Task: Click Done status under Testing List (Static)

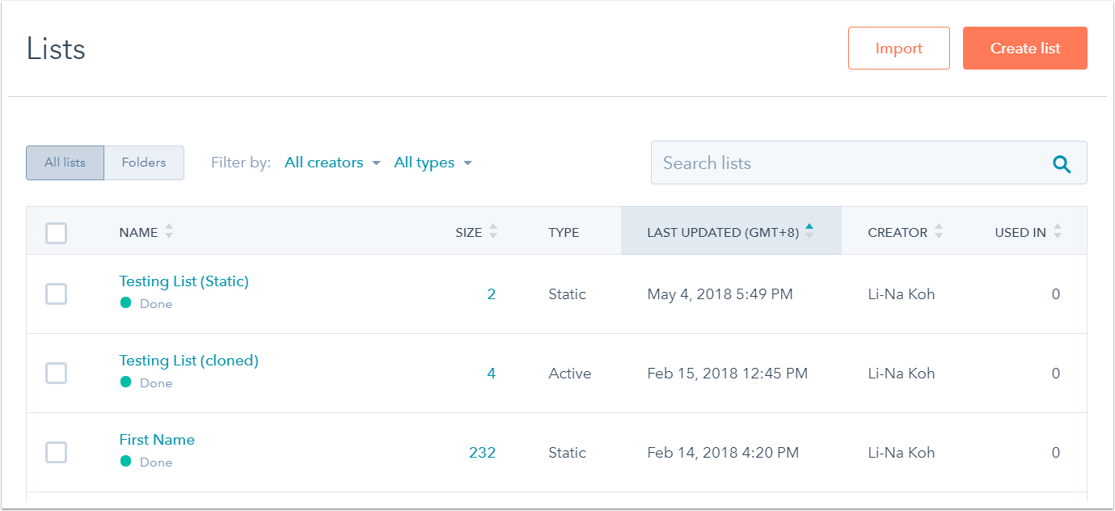Action: 156,304
